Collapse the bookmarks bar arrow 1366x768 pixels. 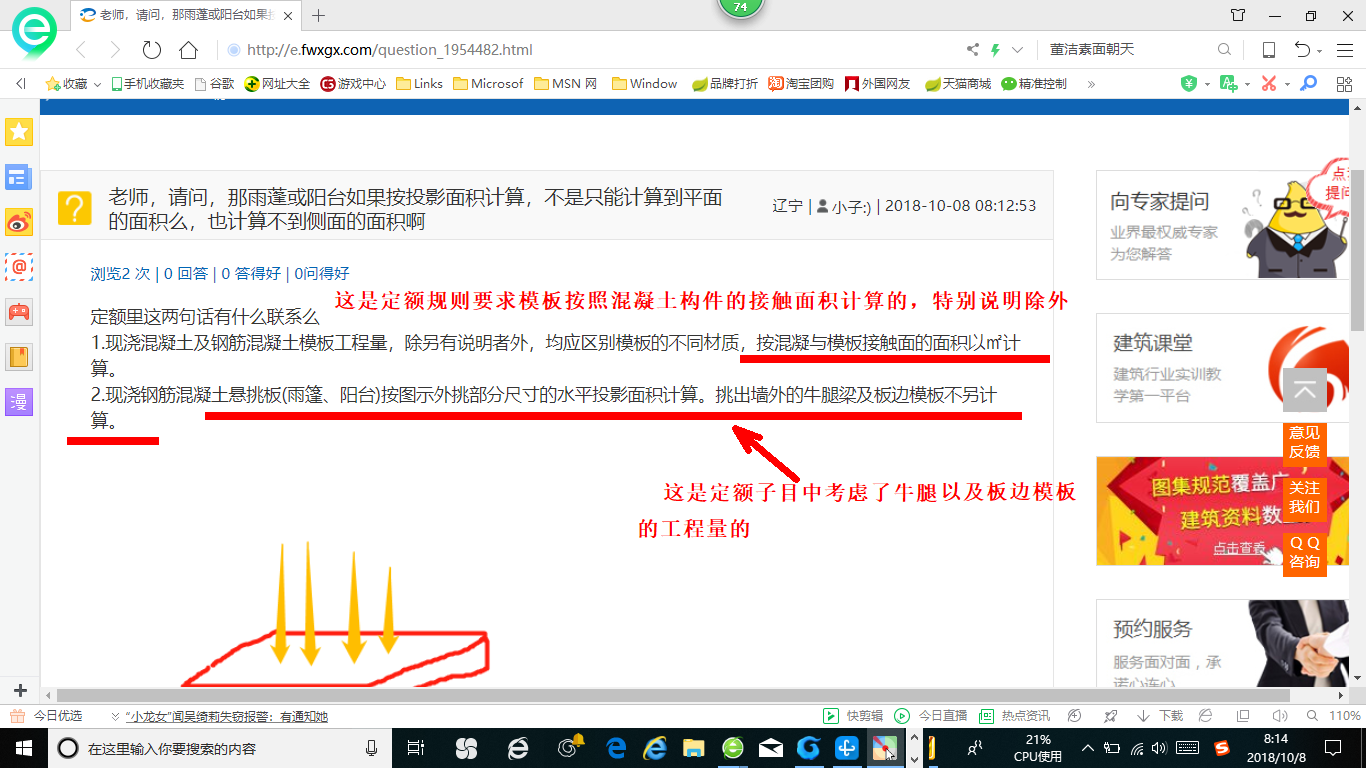coord(20,84)
